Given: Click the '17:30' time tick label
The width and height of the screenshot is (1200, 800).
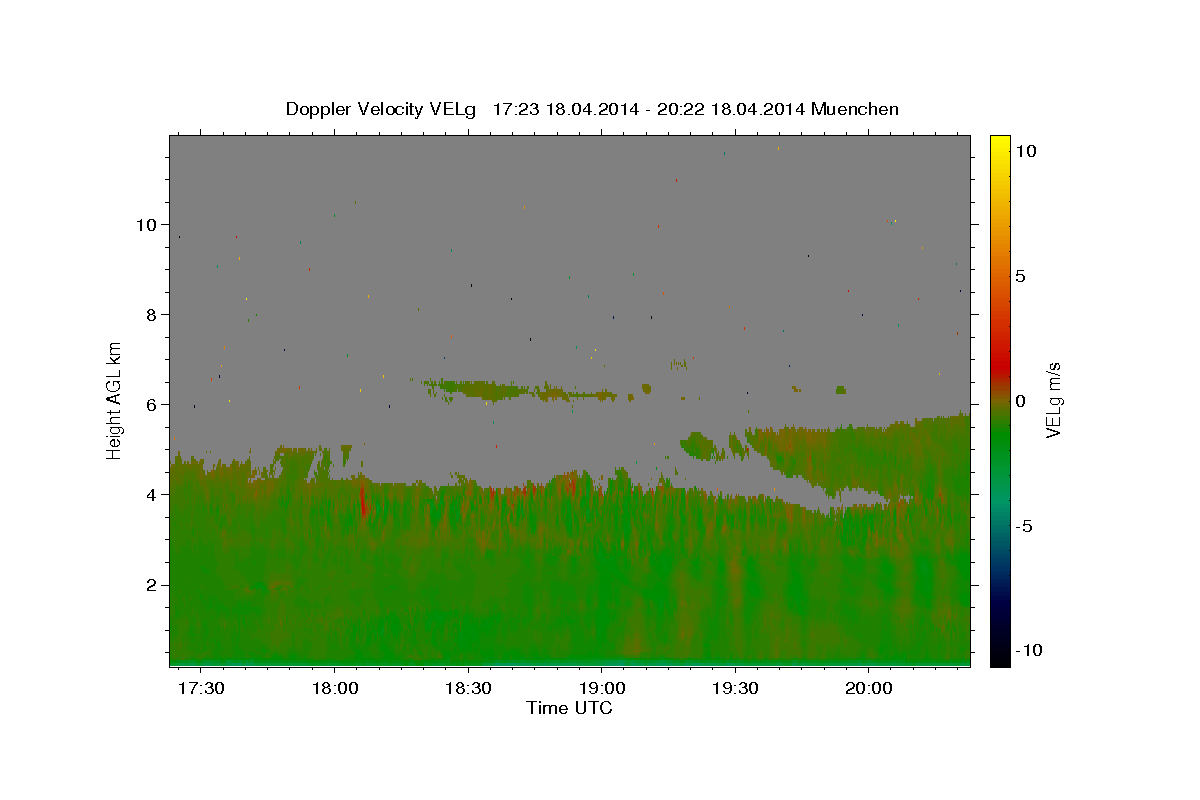Looking at the screenshot, I should tap(201, 689).
